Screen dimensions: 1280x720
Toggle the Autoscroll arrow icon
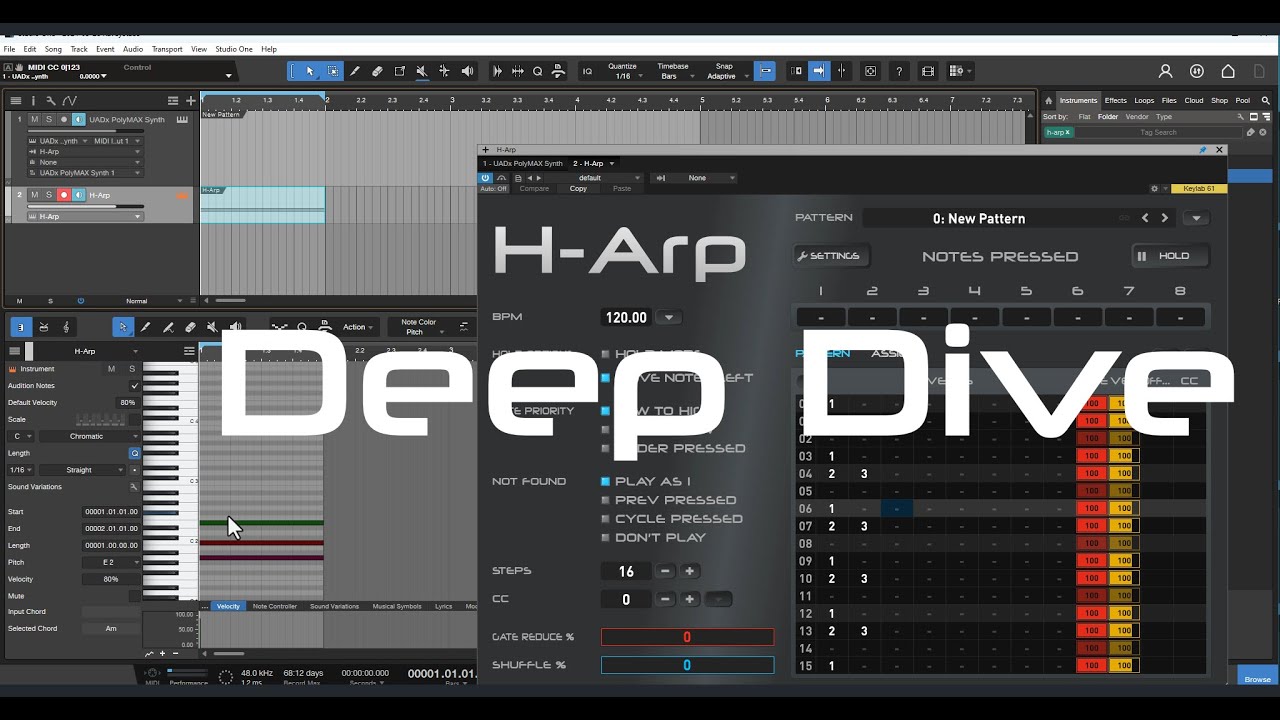coord(818,71)
